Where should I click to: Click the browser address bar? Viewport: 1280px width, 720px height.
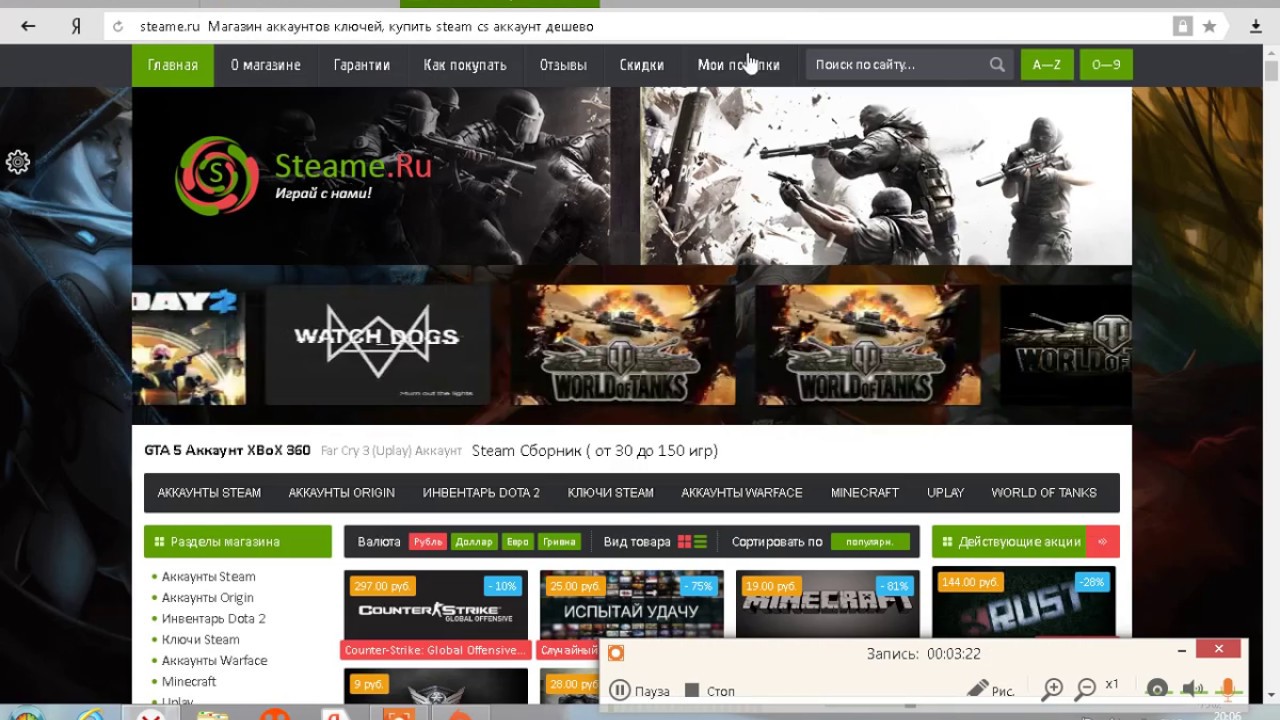(640, 26)
